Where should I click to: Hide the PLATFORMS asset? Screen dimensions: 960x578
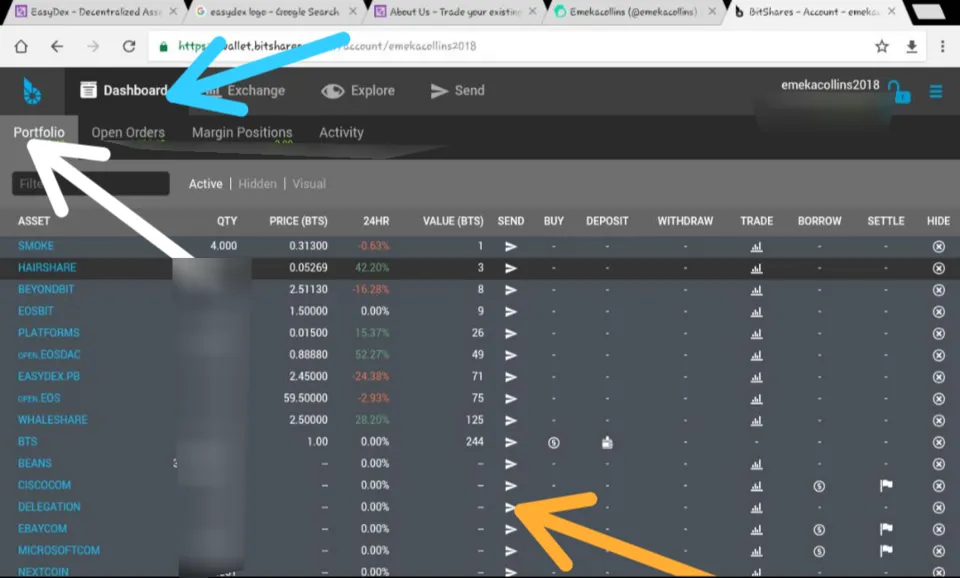(939, 334)
